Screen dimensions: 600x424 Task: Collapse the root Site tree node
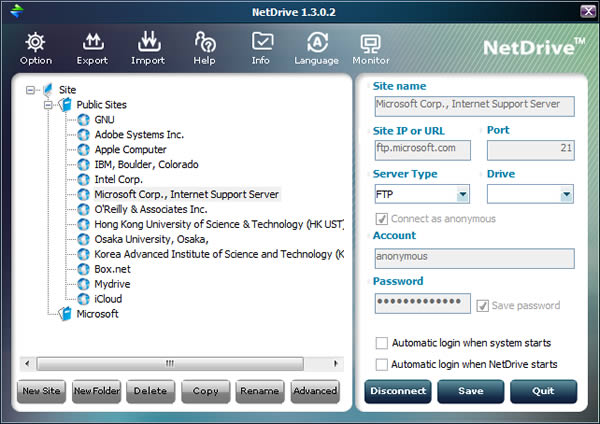[x=31, y=90]
